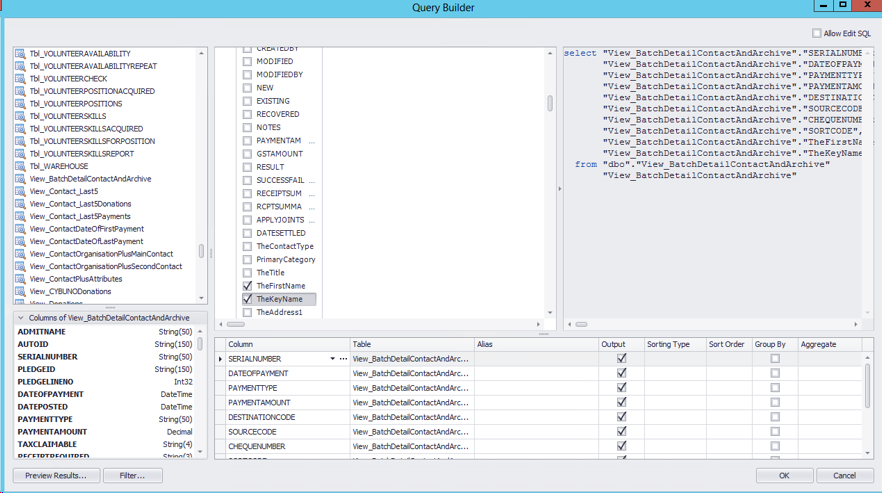Click the Cancel button
The width and height of the screenshot is (882, 493).
coord(844,476)
